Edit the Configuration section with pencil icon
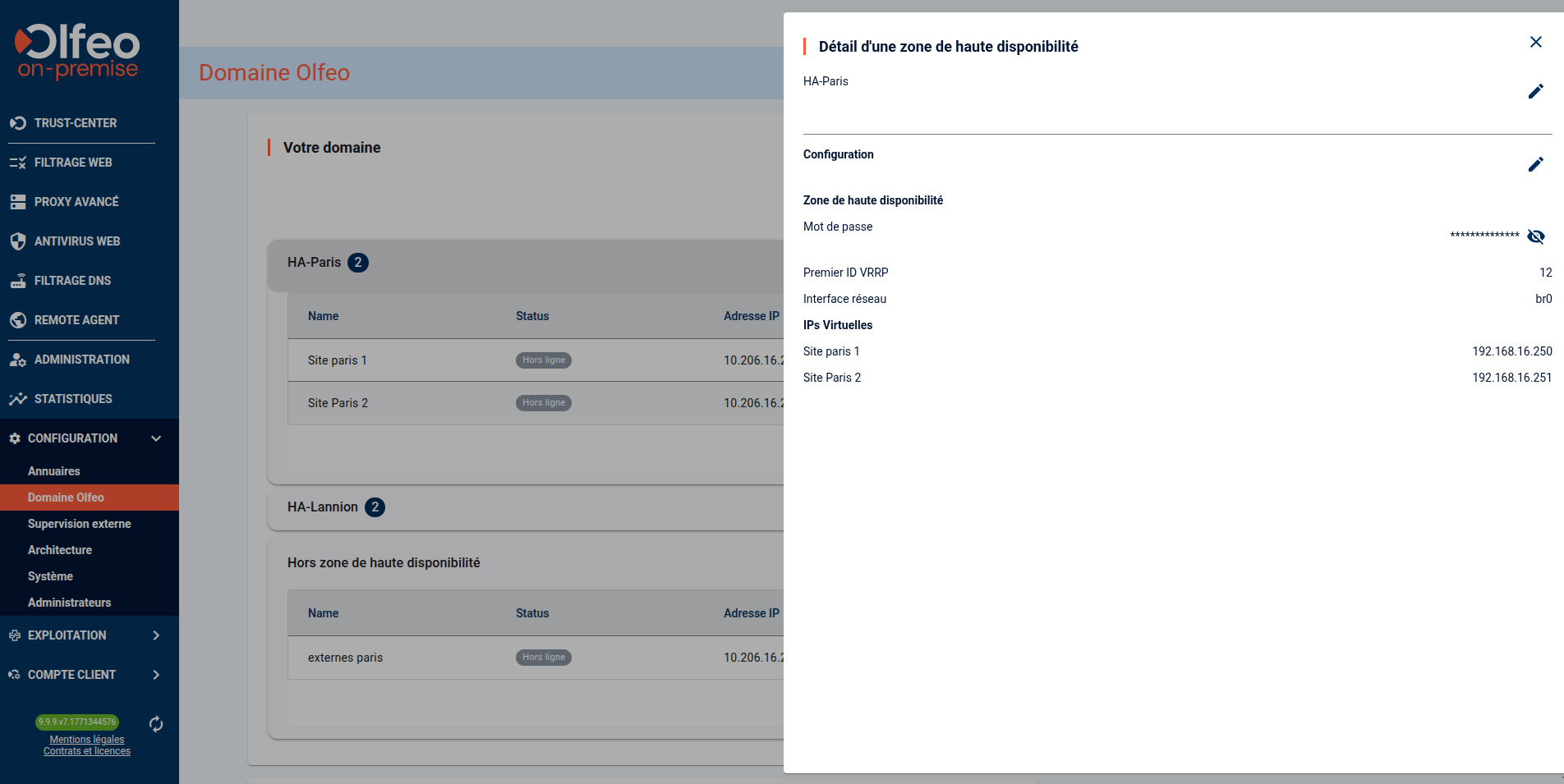1564x784 pixels. coord(1535,164)
